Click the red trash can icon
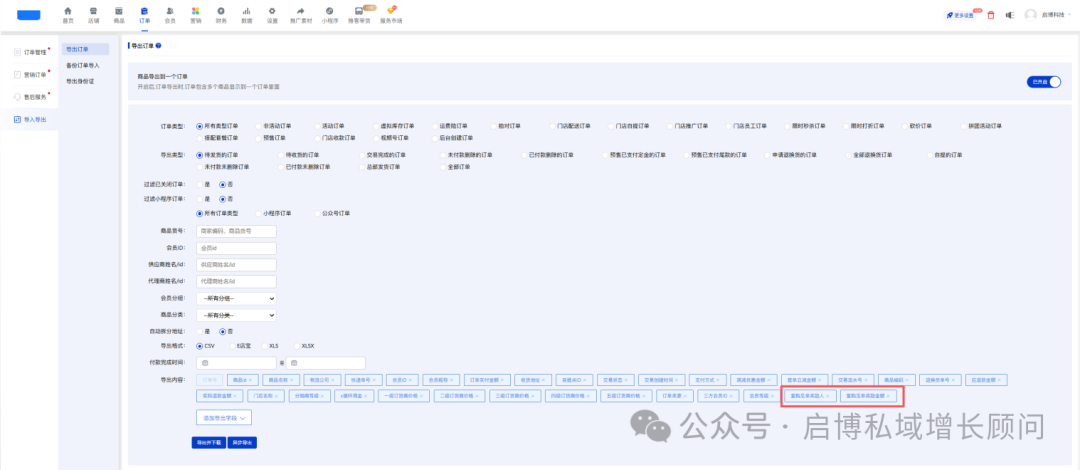This screenshot has height=470, width=1080. [991, 14]
